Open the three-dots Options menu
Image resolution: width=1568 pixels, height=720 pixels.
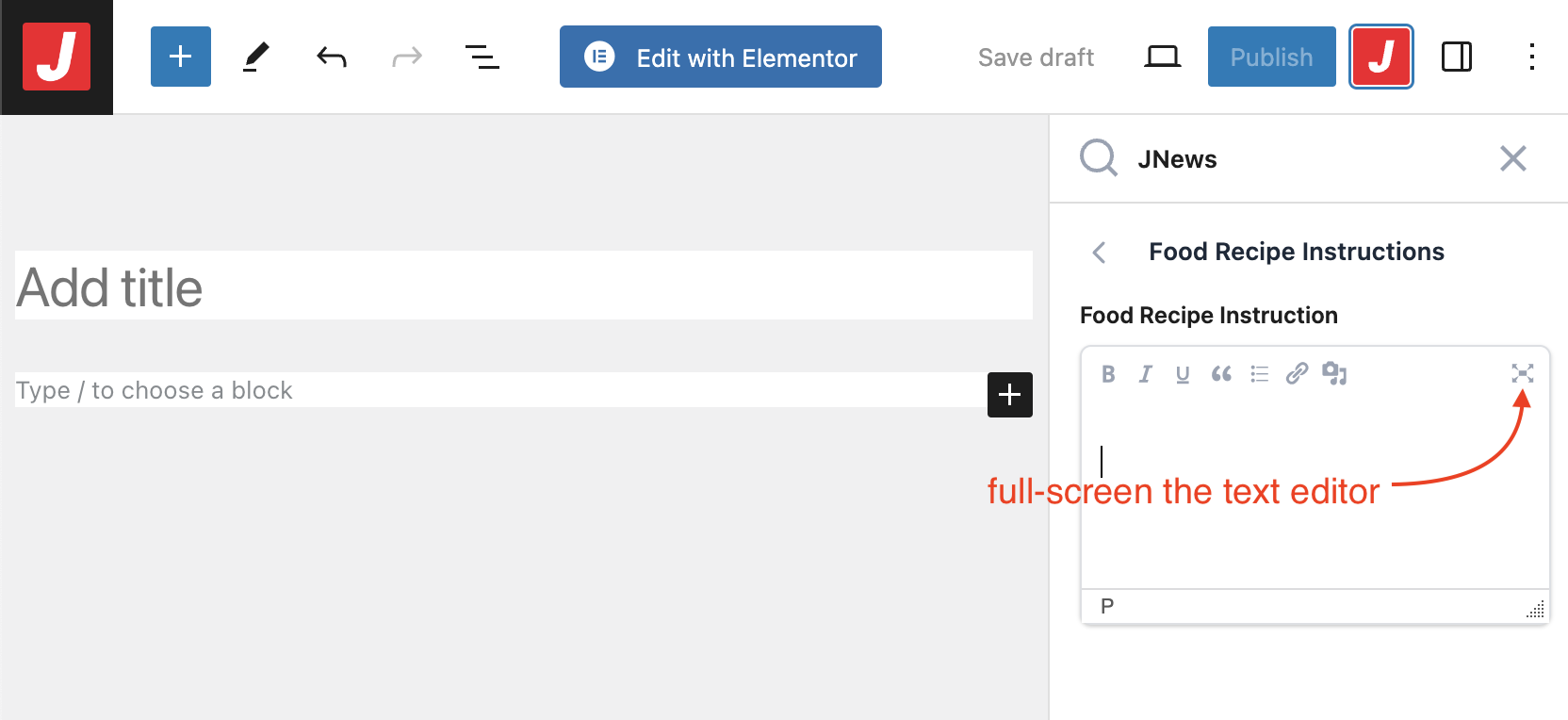(1532, 57)
